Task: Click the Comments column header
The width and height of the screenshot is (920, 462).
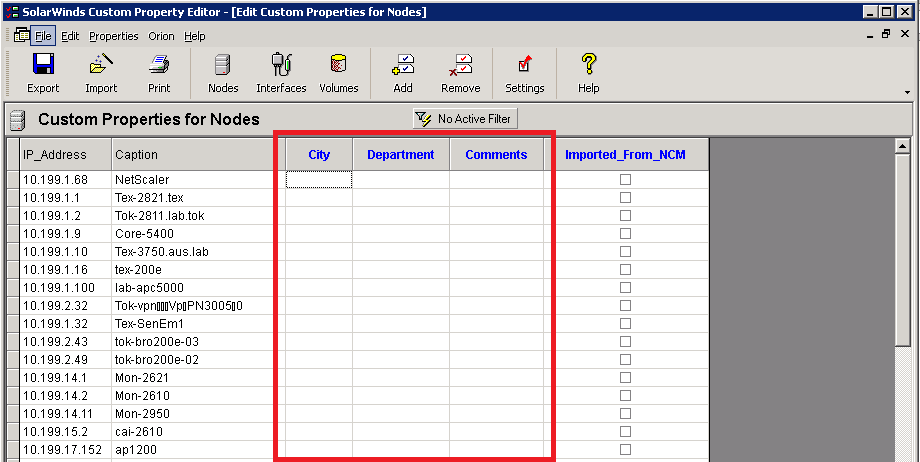Action: pyautogui.click(x=496, y=154)
